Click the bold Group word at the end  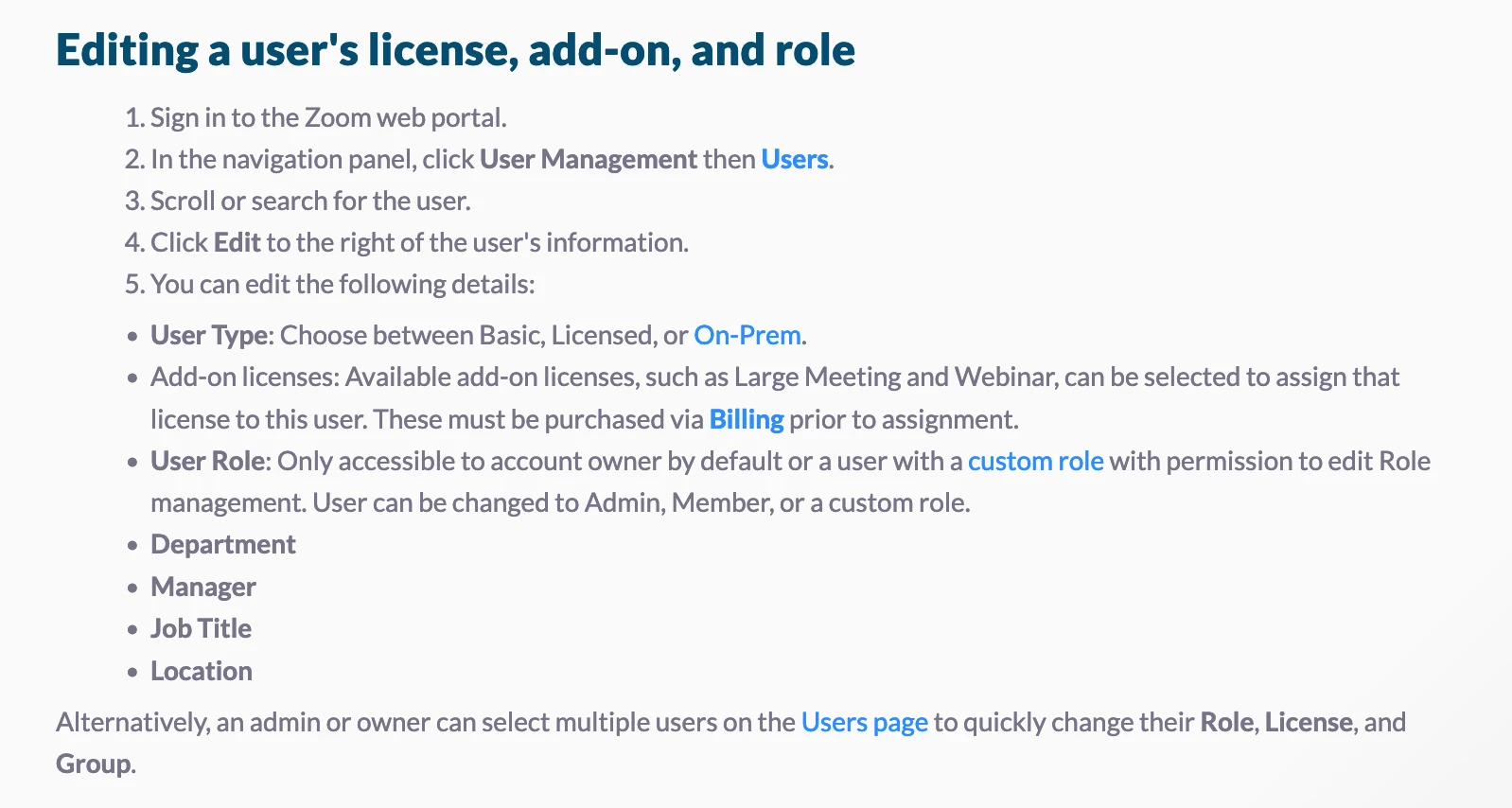[x=93, y=764]
